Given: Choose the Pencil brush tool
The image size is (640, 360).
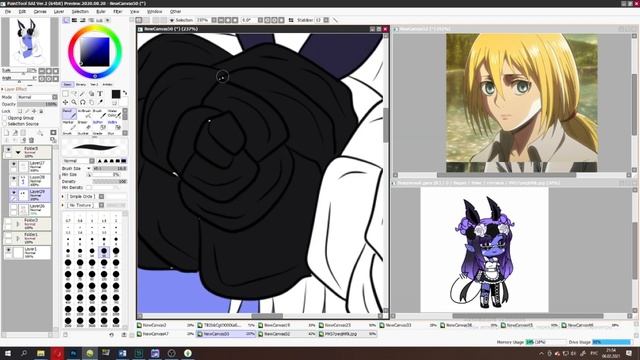Looking at the screenshot, I should pyautogui.click(x=69, y=113).
